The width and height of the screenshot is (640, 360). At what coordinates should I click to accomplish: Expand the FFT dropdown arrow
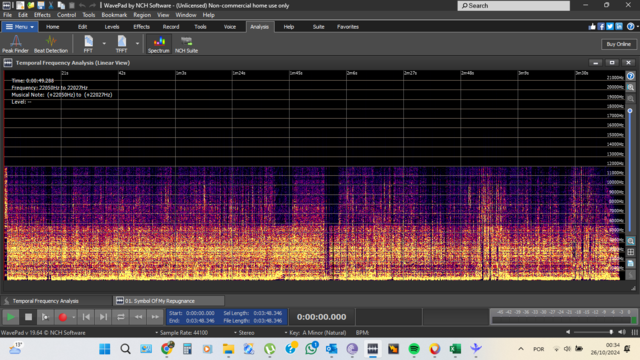(x=104, y=43)
